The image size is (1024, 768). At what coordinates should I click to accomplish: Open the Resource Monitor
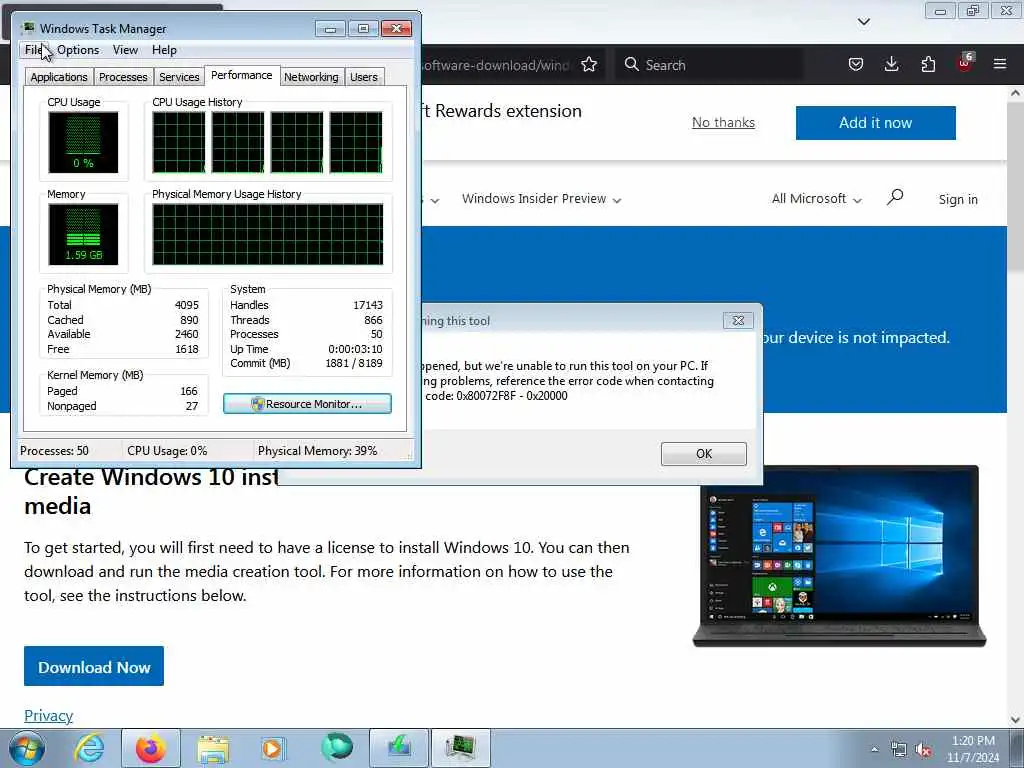click(x=307, y=404)
